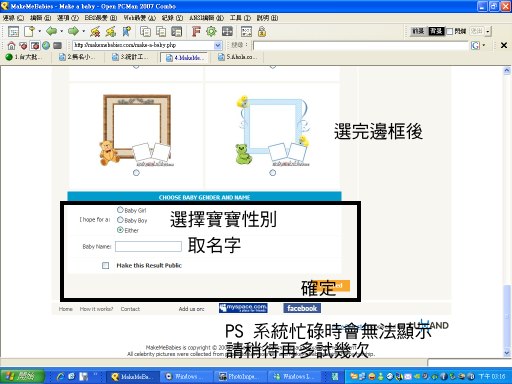Choose the blue duck frame radio
This screenshot has height=384, width=512.
point(273,173)
